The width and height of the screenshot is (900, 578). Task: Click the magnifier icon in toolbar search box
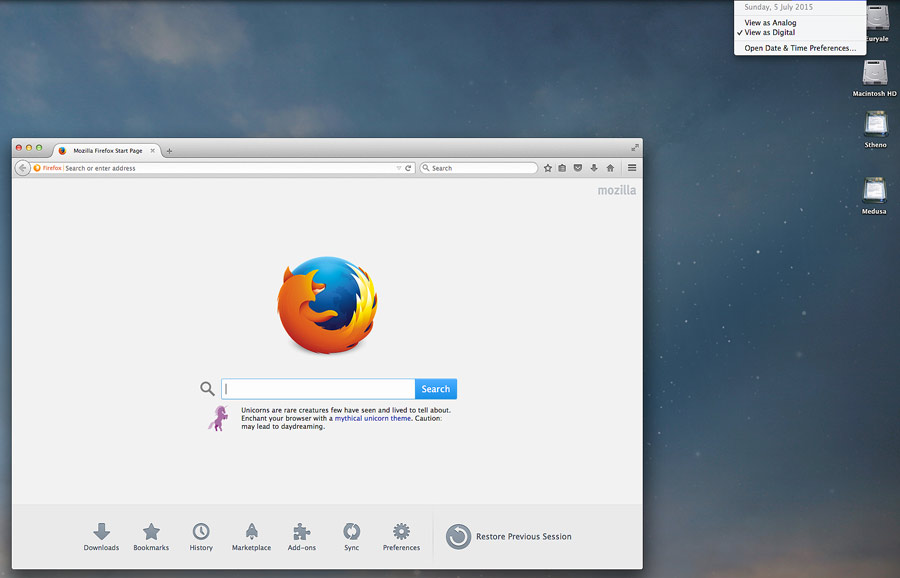coord(426,168)
